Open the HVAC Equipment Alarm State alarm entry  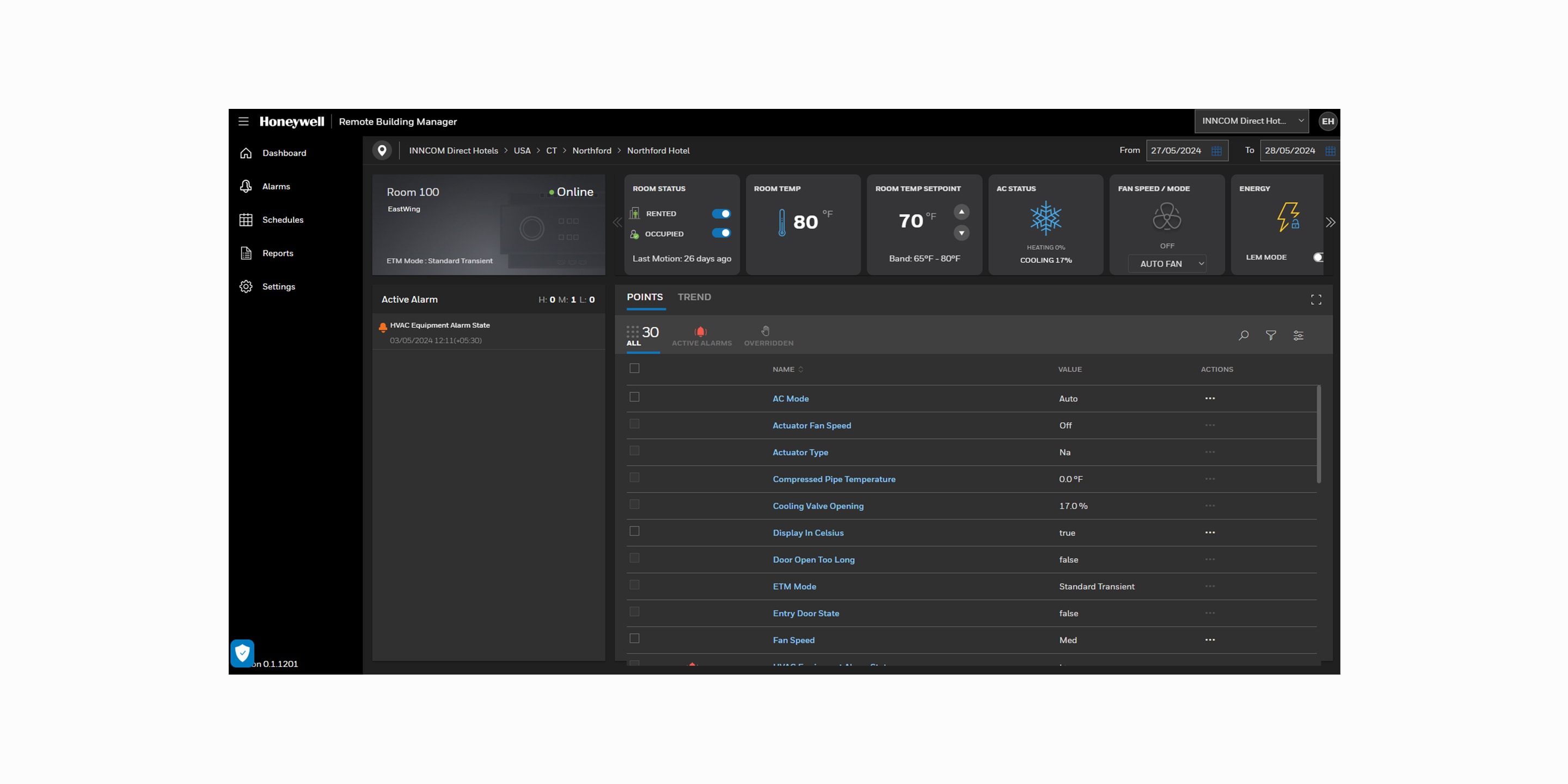488,332
